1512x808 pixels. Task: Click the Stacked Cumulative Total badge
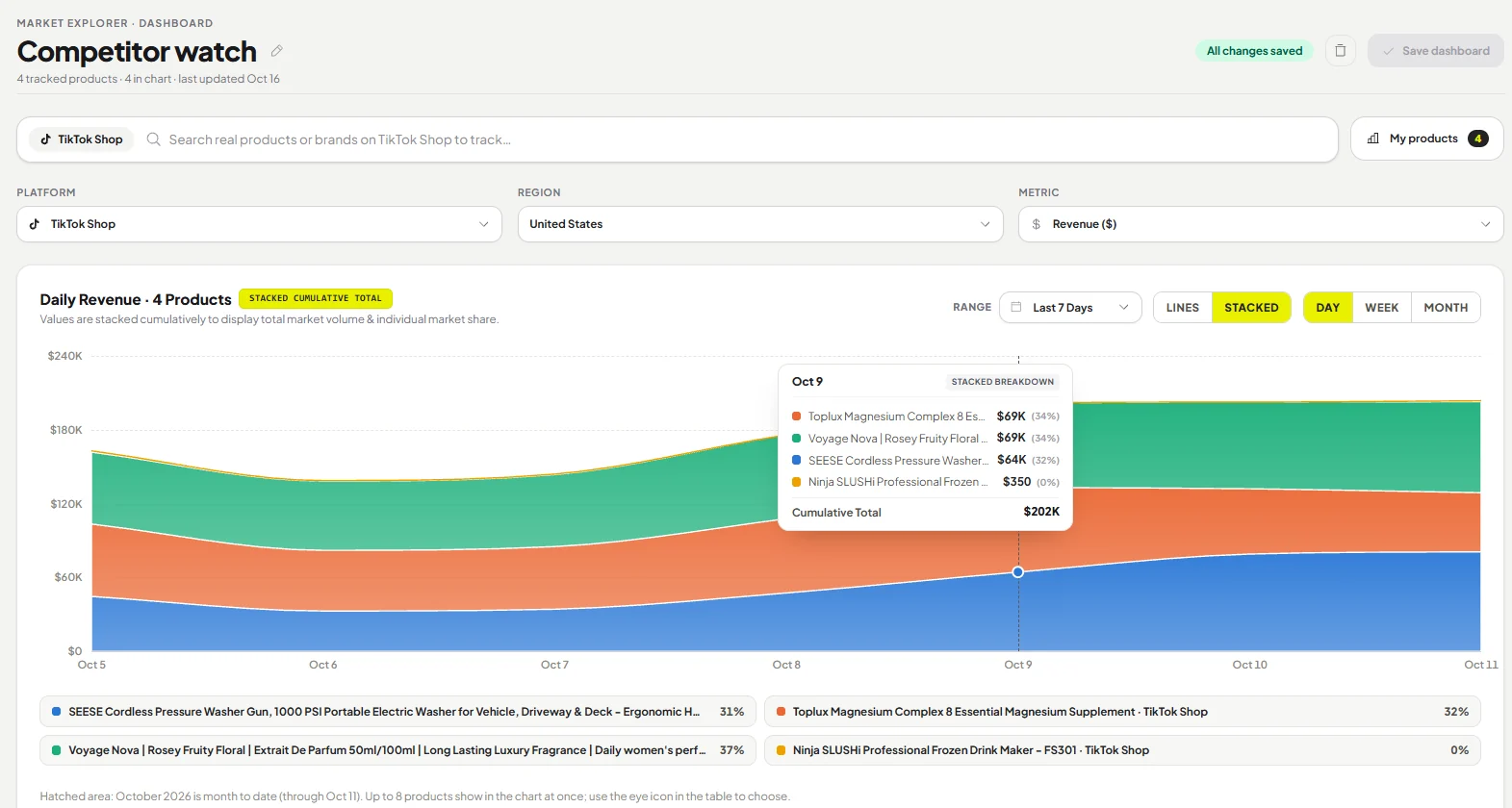pos(316,298)
